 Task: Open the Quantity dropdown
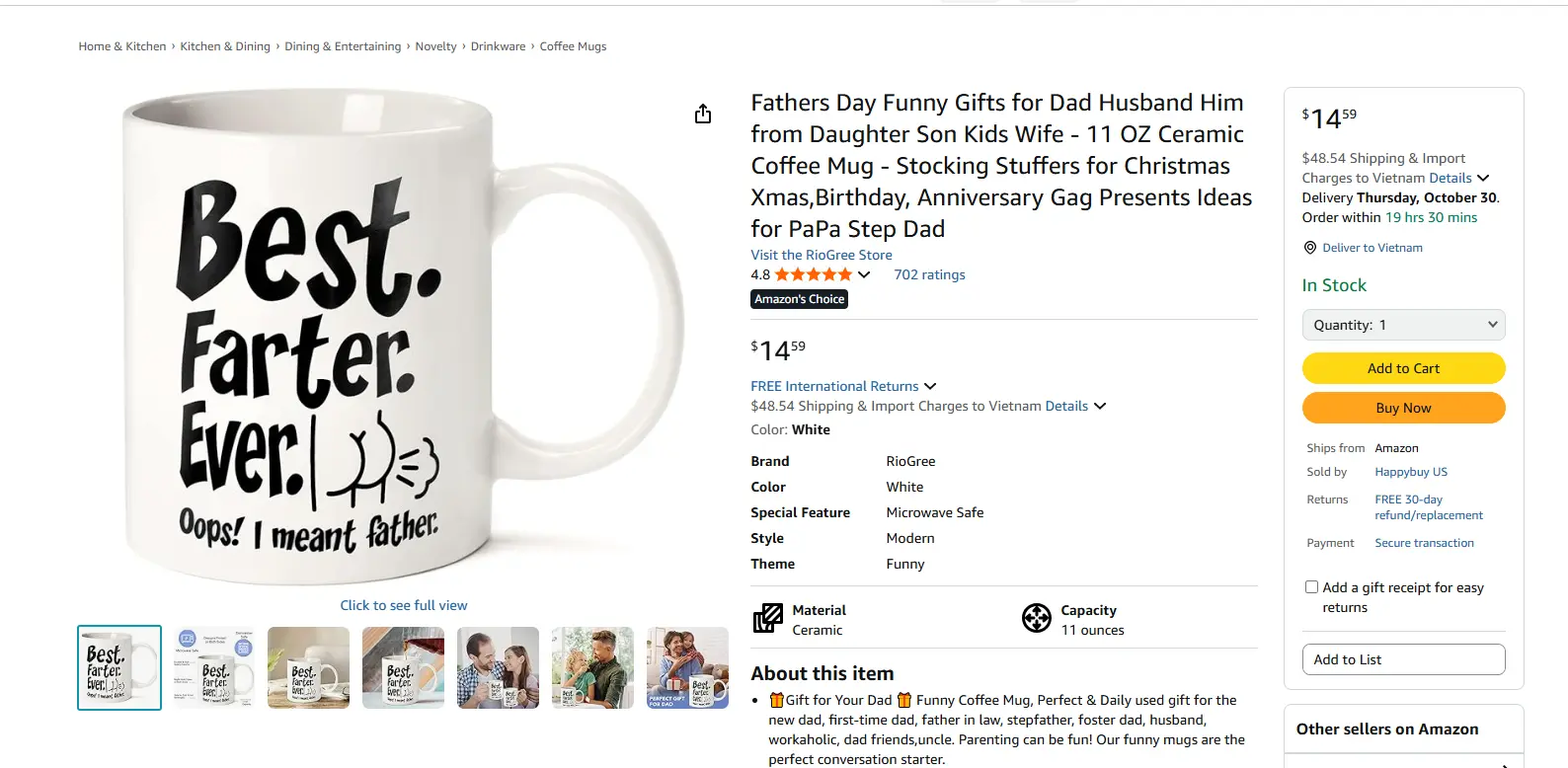click(x=1403, y=324)
